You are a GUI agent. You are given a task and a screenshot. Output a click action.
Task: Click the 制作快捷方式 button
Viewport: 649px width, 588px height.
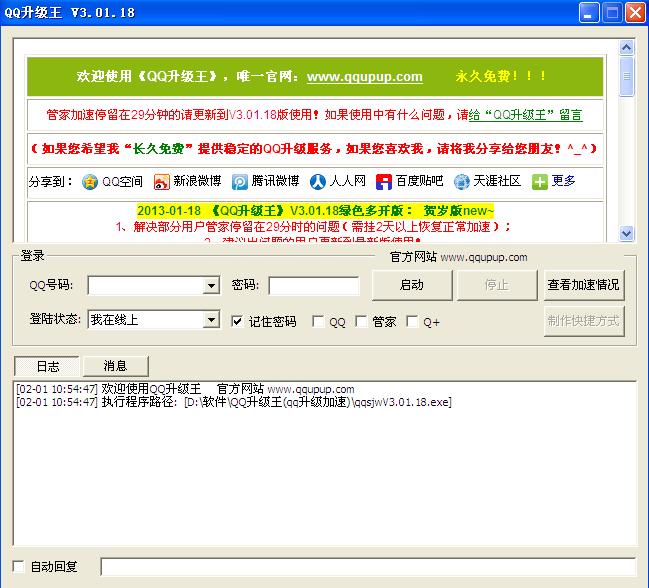pyautogui.click(x=584, y=321)
